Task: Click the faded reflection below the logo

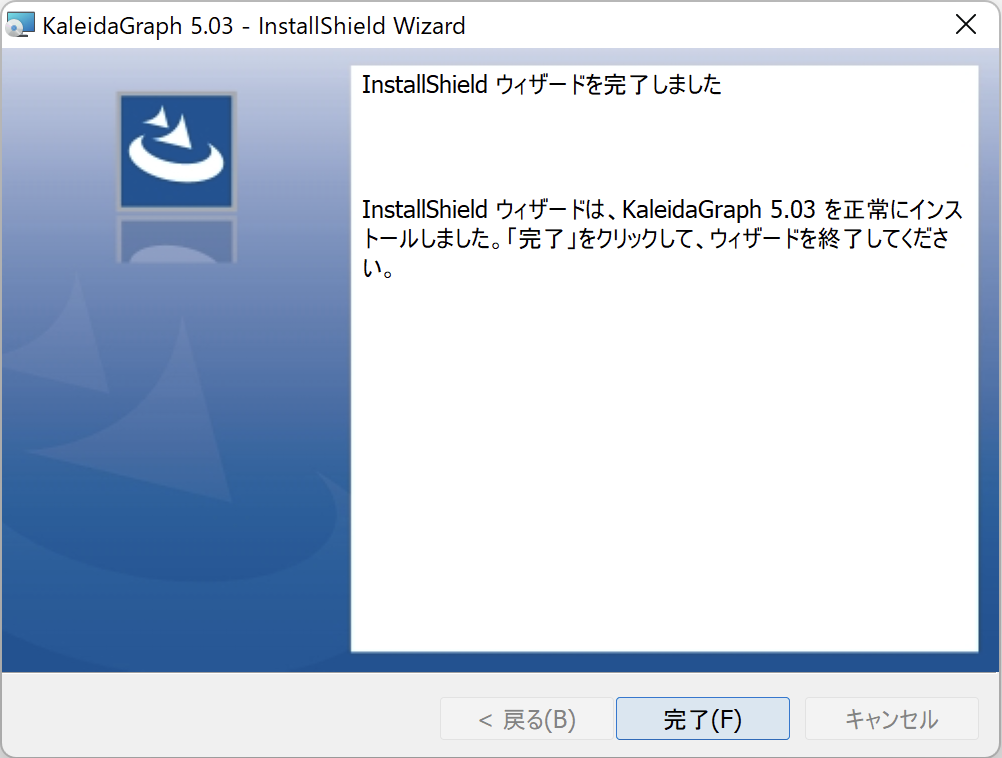Action: click(x=176, y=240)
